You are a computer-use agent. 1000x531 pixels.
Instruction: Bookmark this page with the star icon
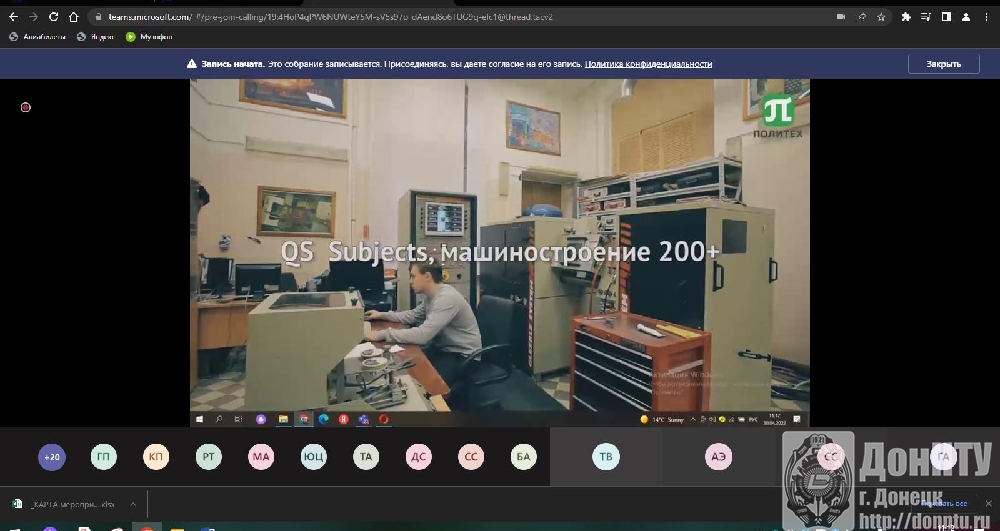pos(881,17)
